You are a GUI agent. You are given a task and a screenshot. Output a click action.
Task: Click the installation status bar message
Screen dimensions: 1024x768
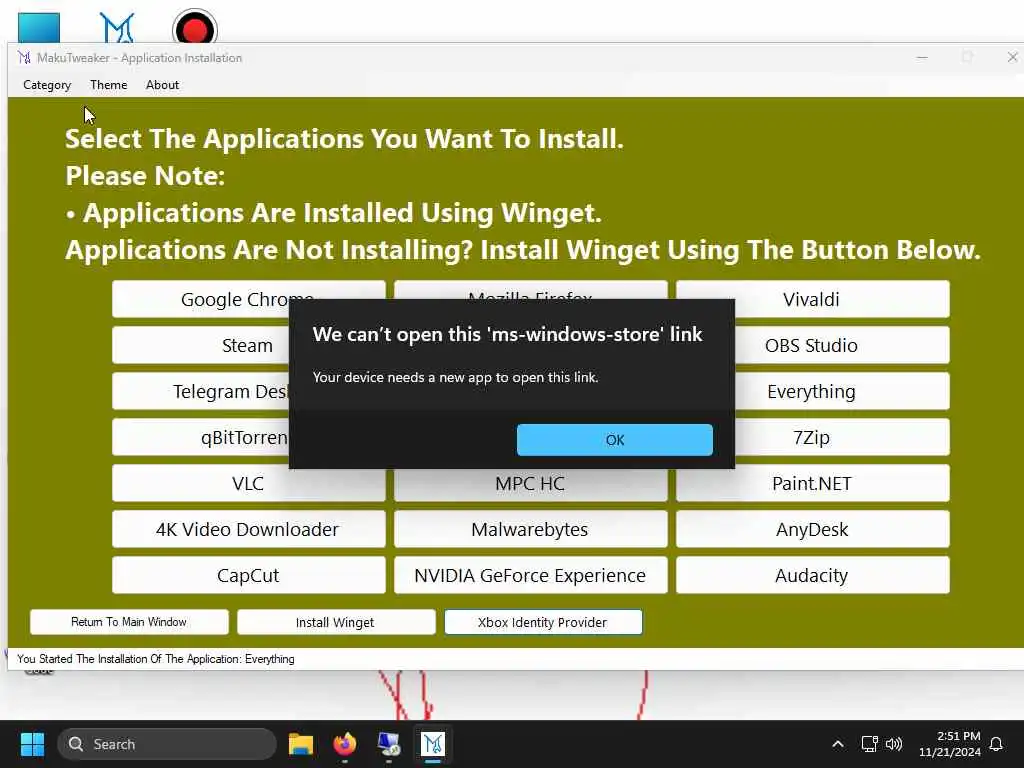(155, 659)
